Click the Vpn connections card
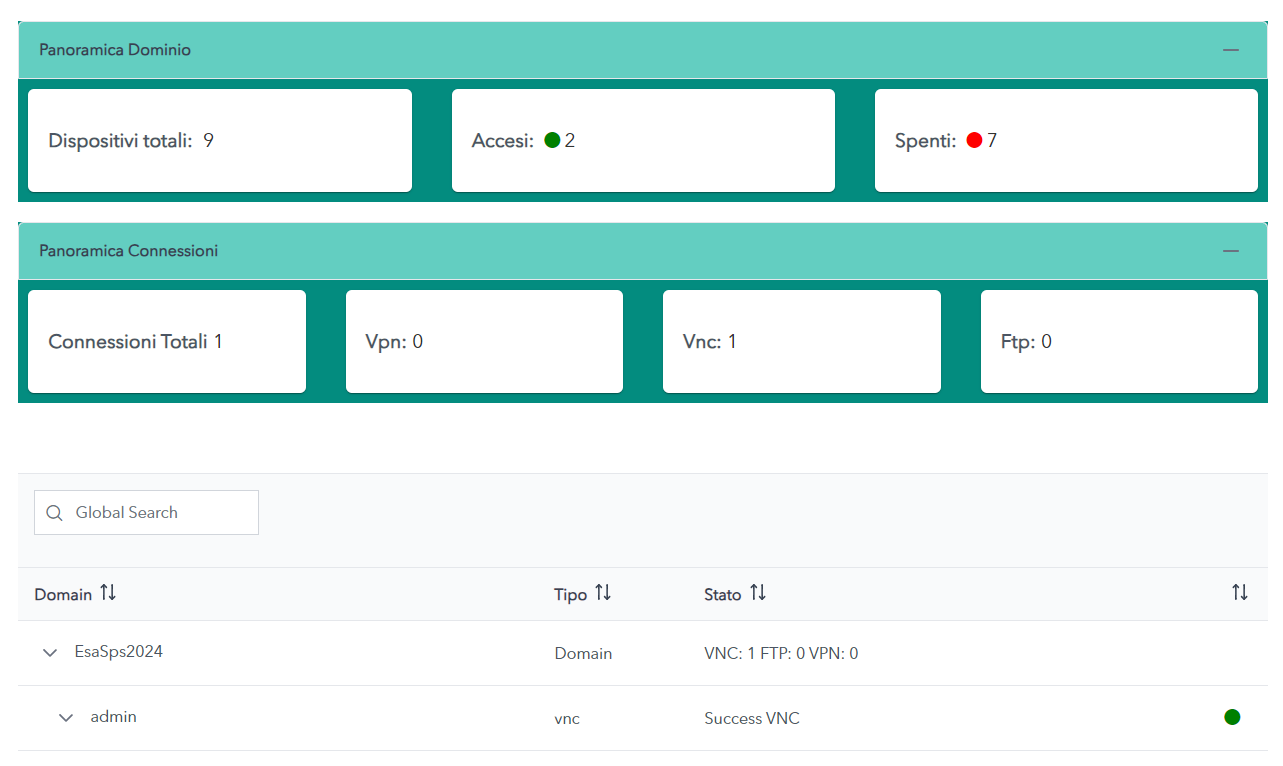Viewport: 1283px width, 766px height. pyautogui.click(x=484, y=342)
